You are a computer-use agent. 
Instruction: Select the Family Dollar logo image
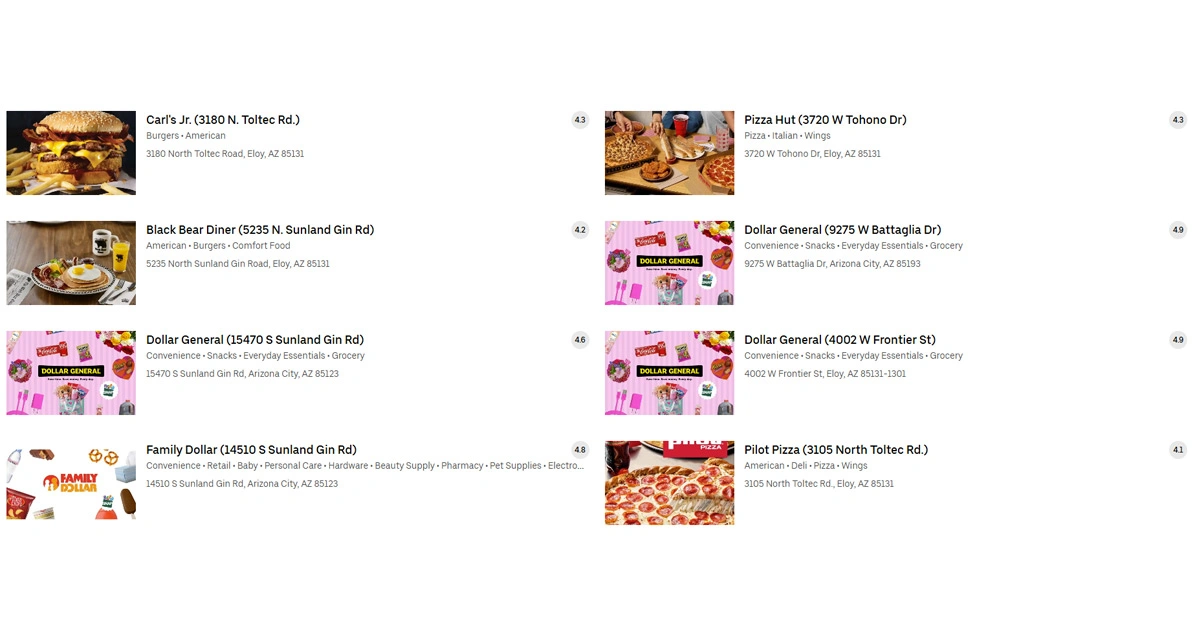(x=71, y=483)
